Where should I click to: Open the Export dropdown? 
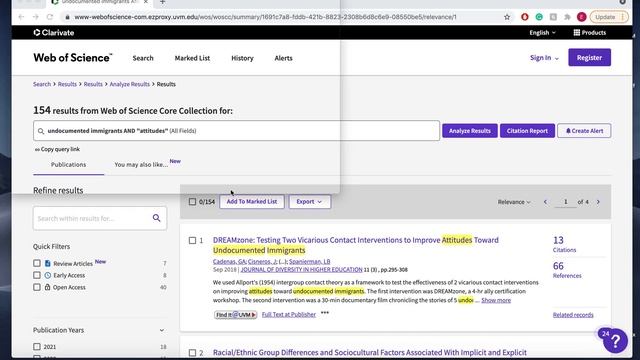[x=309, y=202]
